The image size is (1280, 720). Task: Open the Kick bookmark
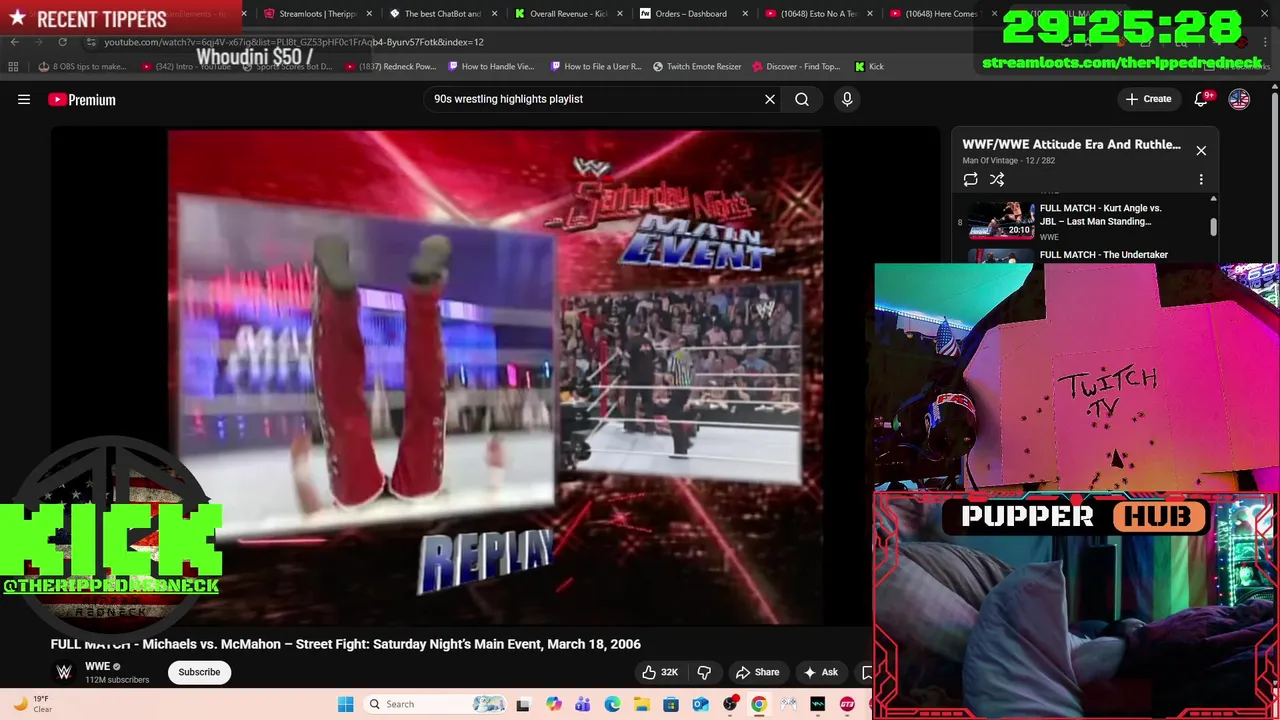(869, 67)
